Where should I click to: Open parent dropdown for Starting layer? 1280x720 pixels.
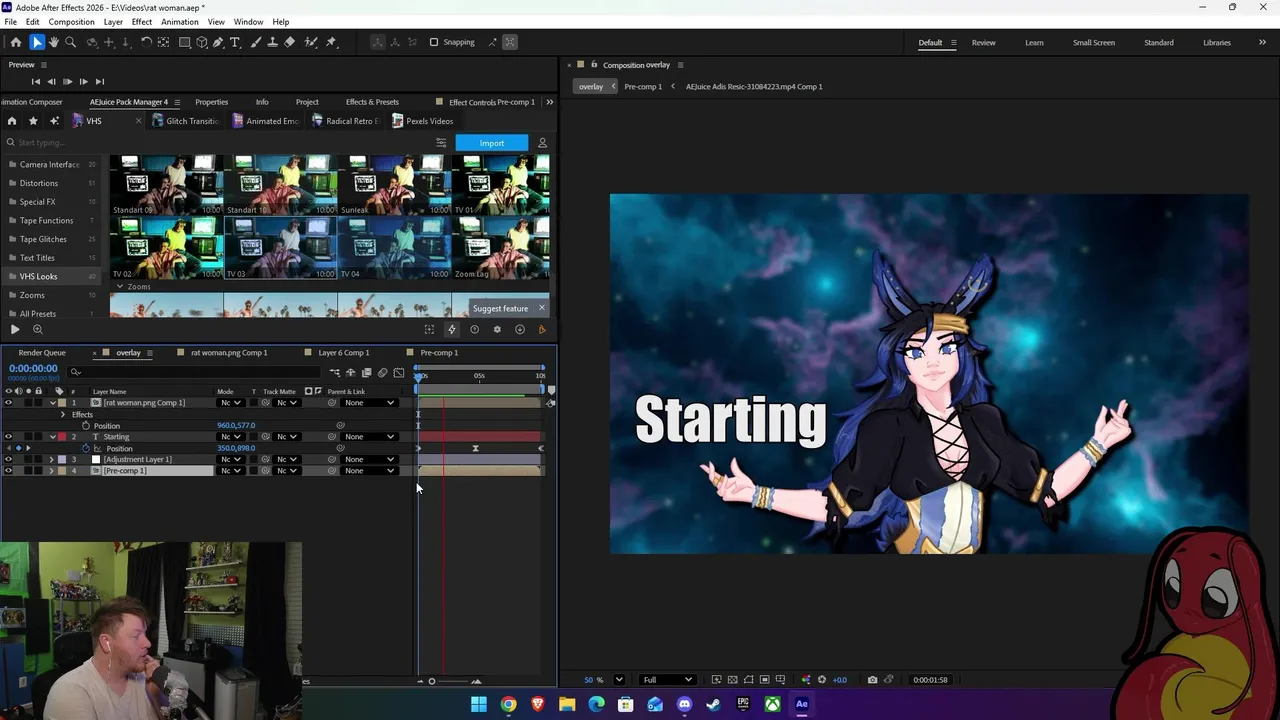tap(369, 437)
